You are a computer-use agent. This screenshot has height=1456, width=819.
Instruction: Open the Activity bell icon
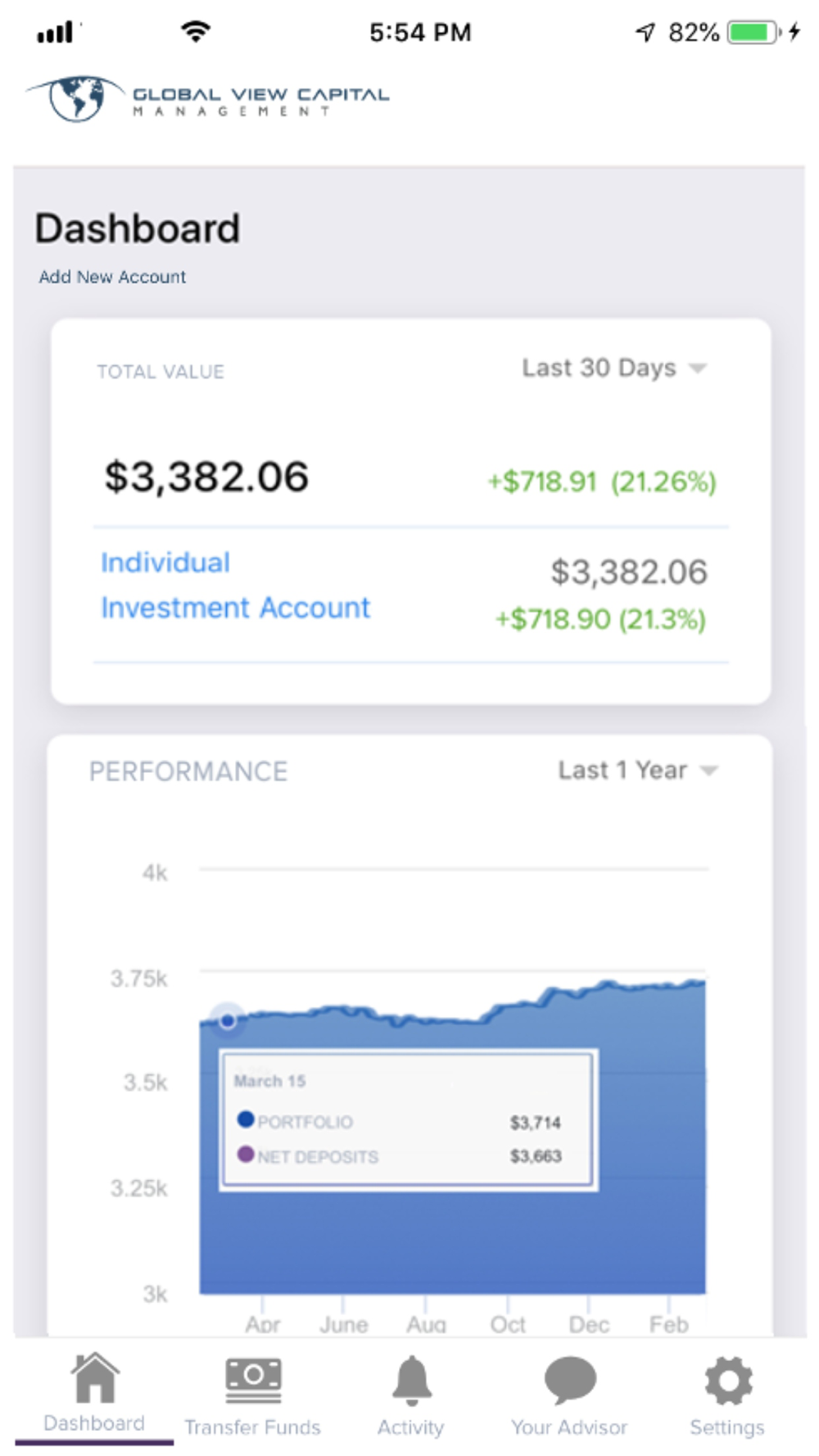pos(411,1379)
